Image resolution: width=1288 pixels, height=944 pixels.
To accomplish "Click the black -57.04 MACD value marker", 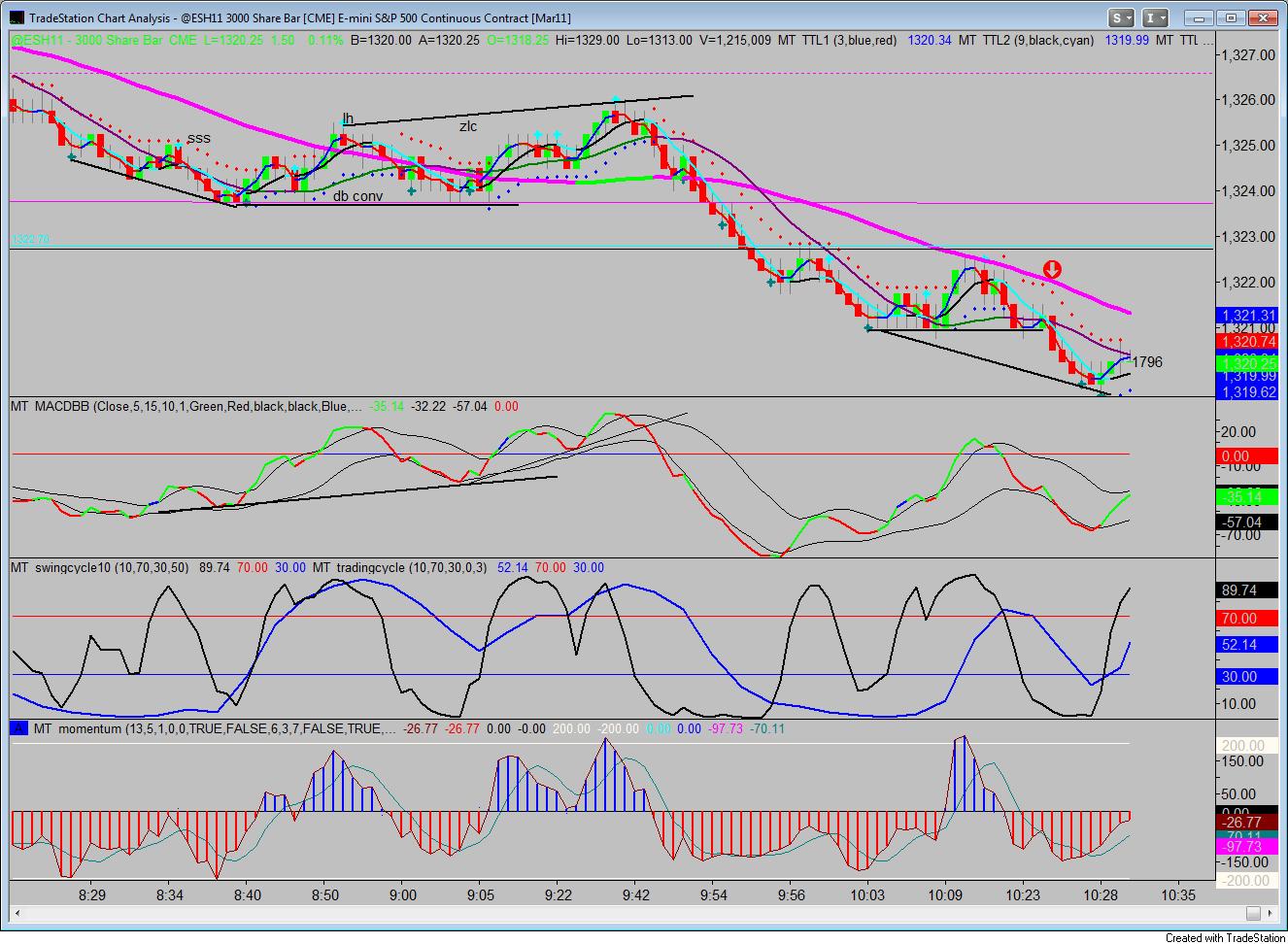I will point(1246,523).
